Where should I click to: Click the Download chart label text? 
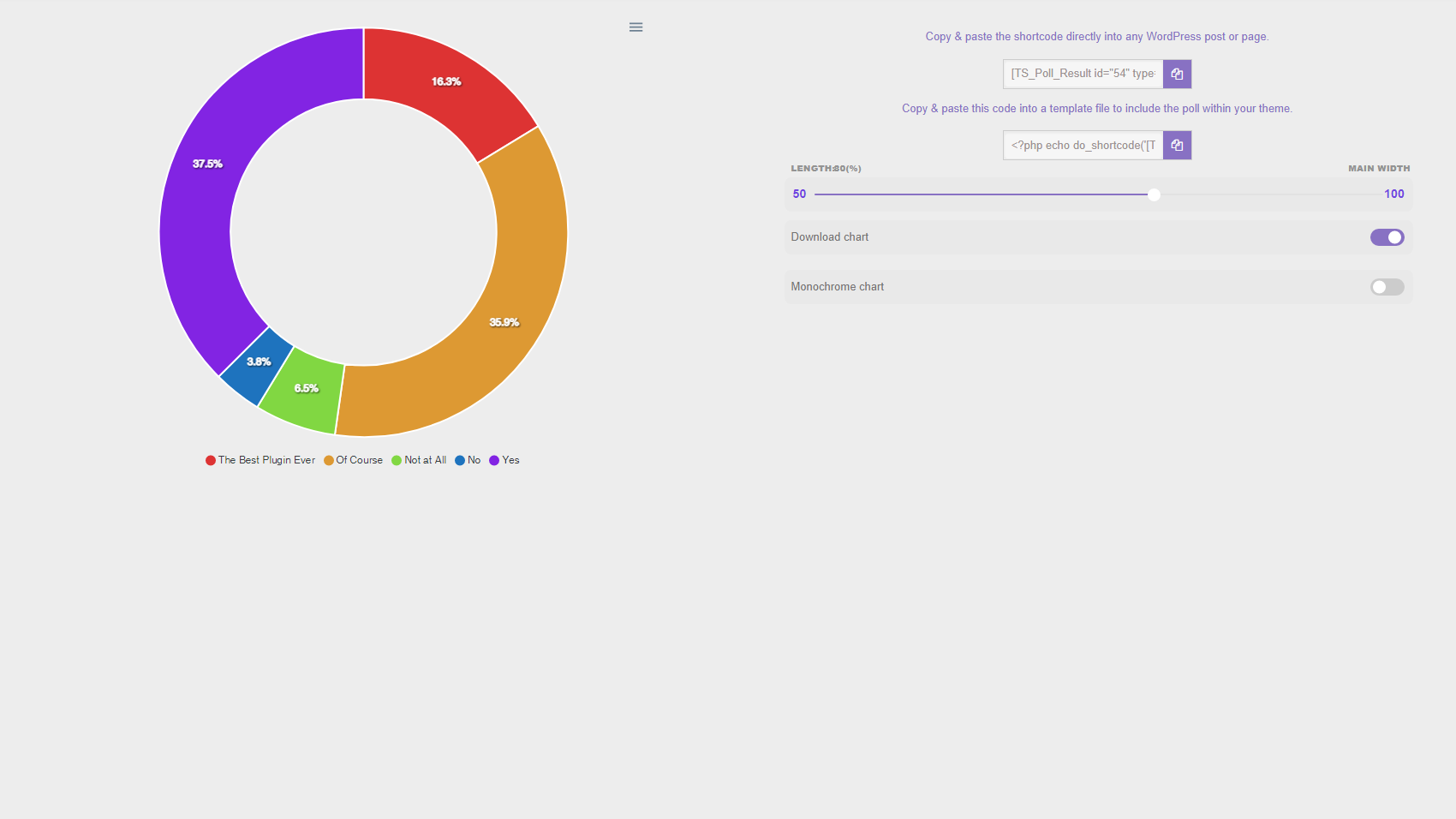pos(829,237)
